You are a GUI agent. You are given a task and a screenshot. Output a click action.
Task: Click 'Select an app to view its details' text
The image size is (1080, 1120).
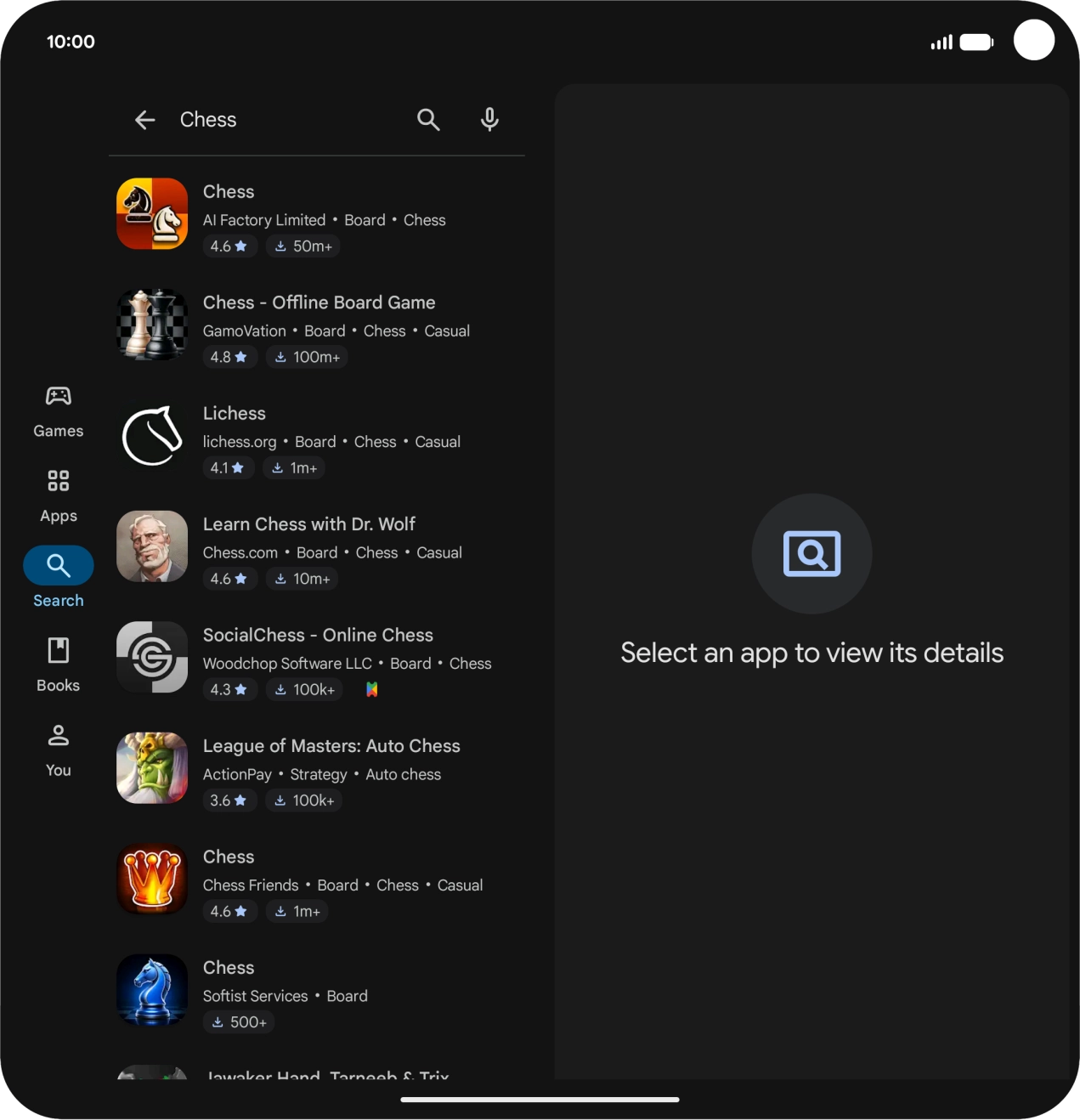click(x=812, y=653)
